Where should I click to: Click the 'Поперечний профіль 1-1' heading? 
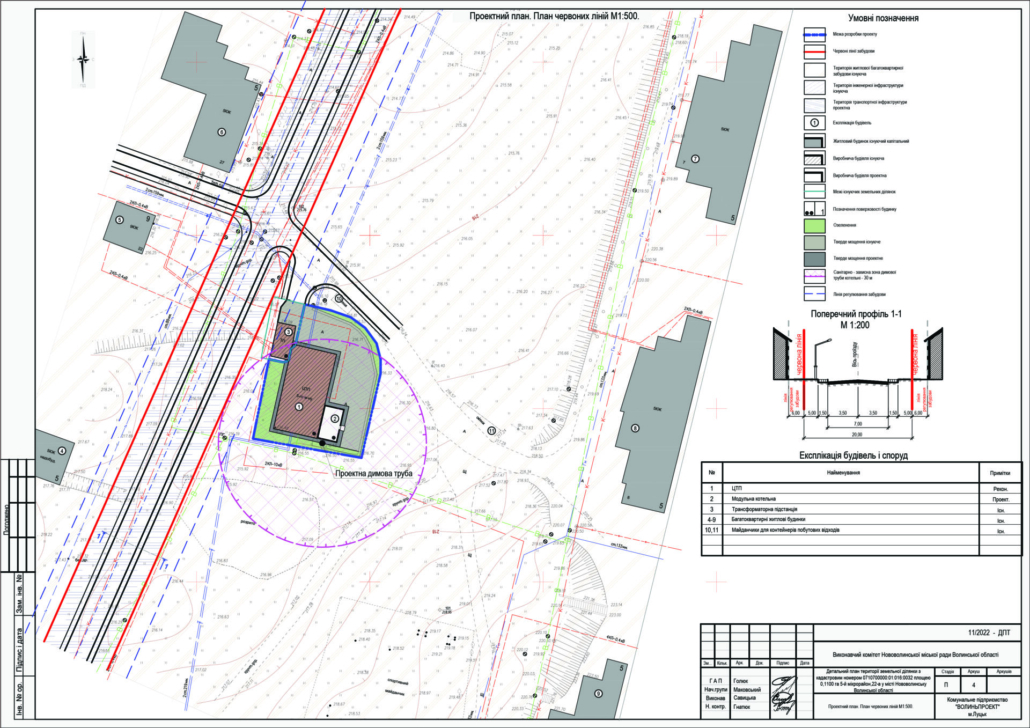[855, 314]
